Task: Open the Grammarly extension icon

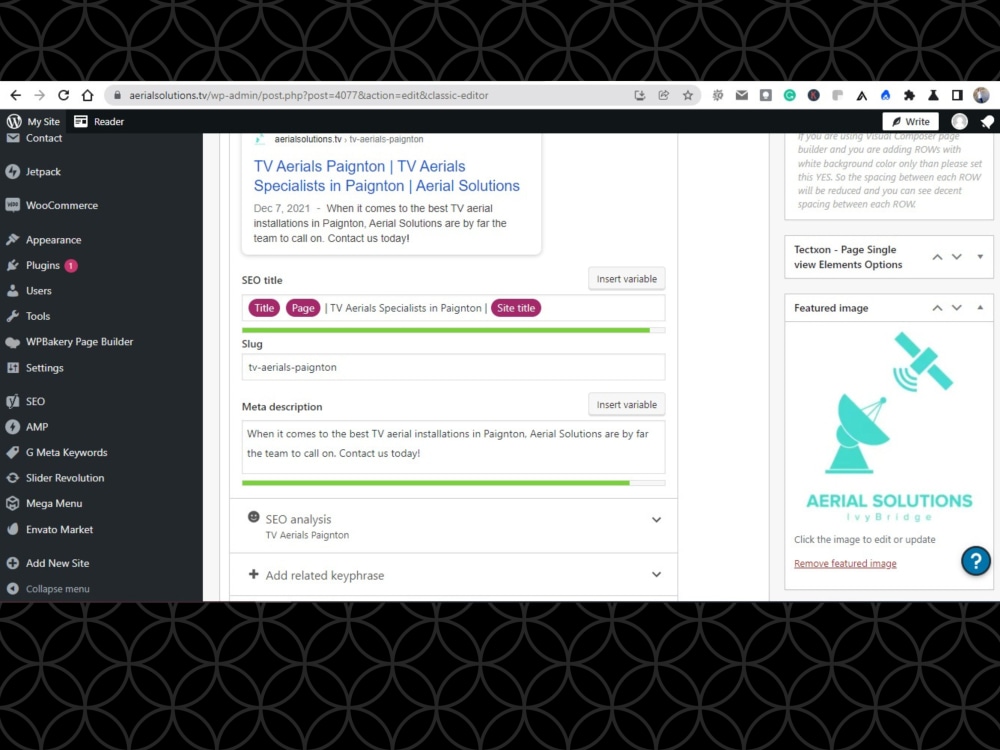Action: coord(790,95)
